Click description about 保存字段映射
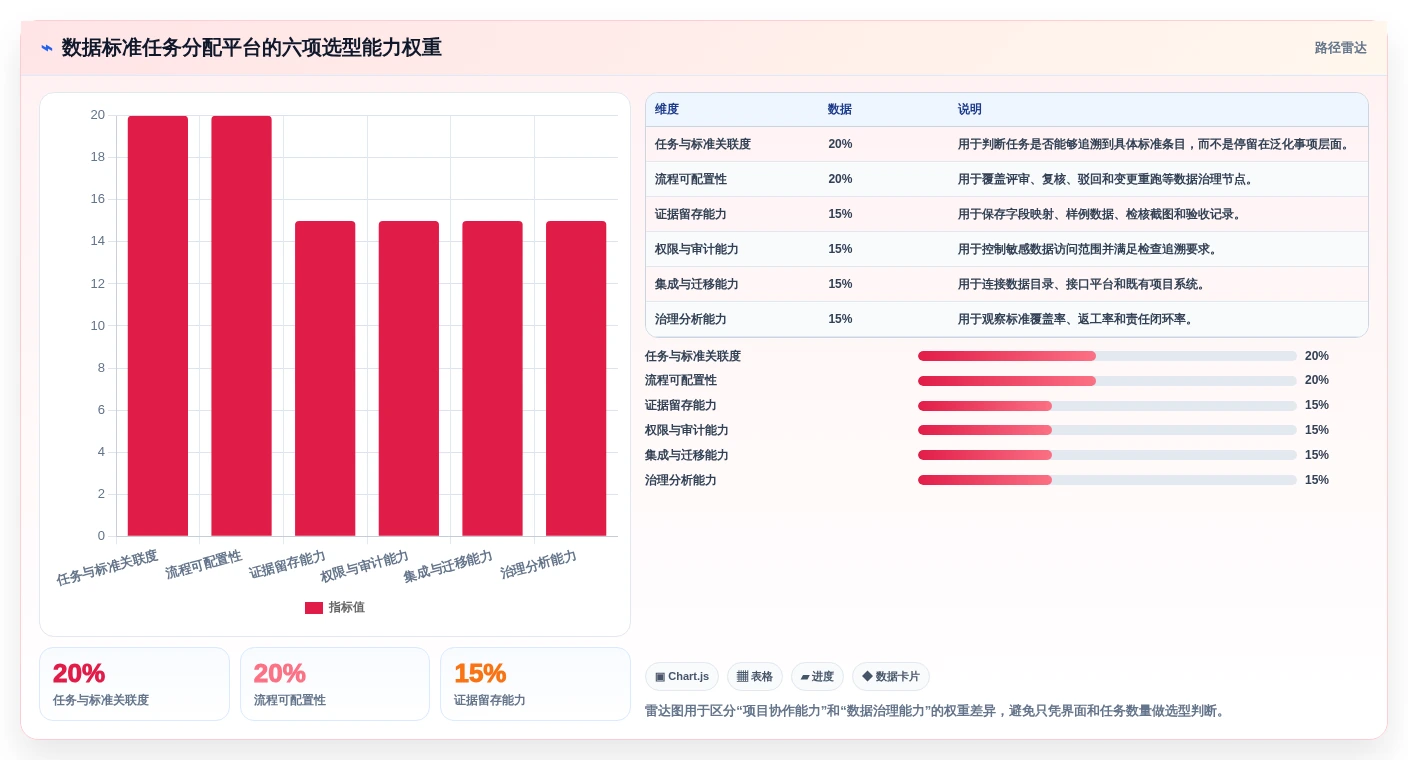 (1100, 214)
